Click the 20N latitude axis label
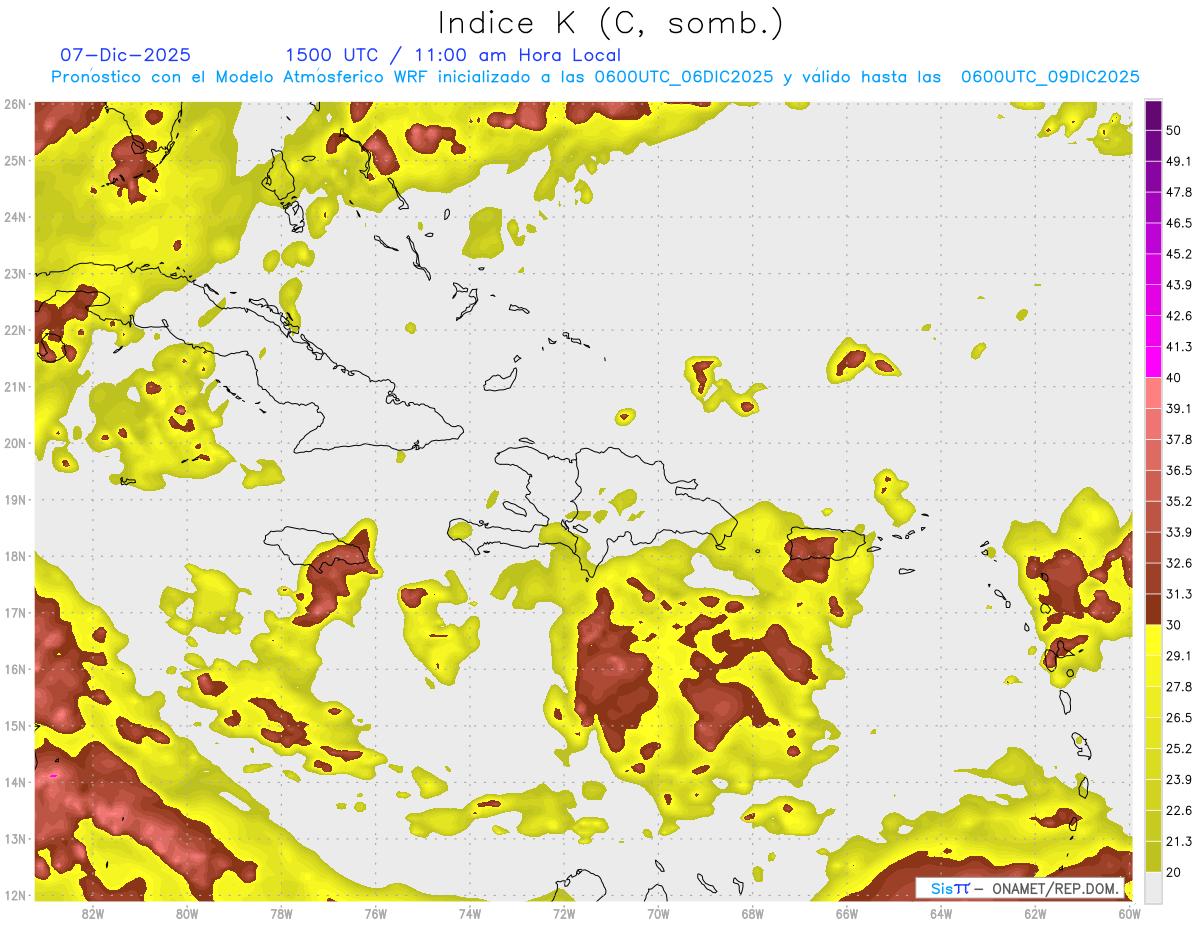 coord(14,443)
